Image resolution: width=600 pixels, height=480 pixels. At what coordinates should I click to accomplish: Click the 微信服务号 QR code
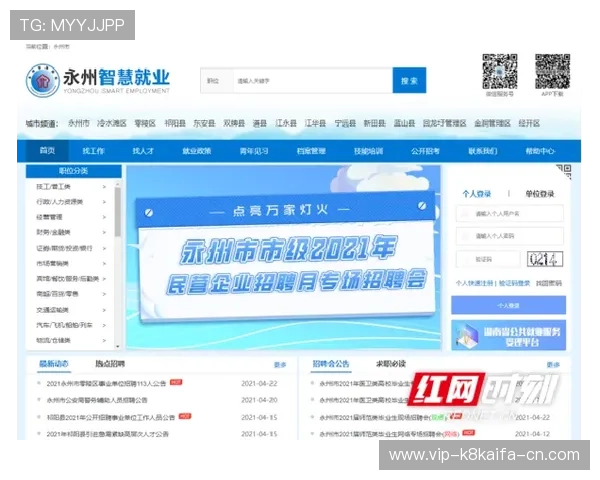499,71
